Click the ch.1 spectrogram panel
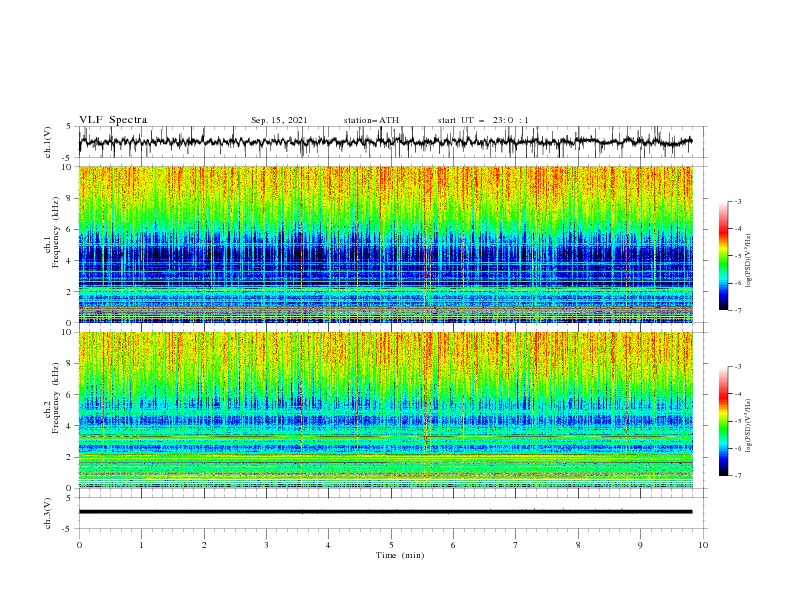This screenshot has height=612, width=792. (x=385, y=244)
